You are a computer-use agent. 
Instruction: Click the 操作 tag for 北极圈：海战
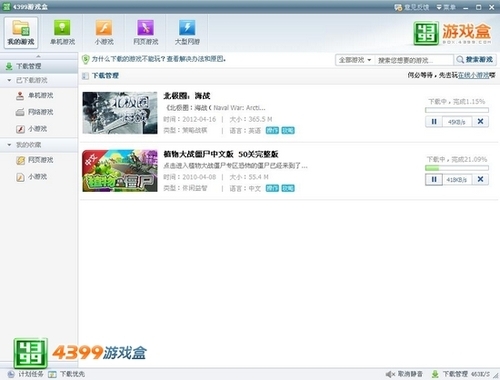pos(272,130)
